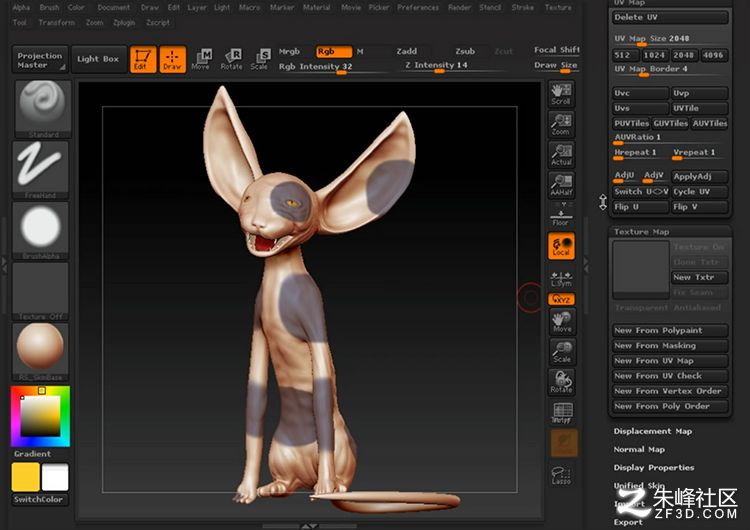Toggle Rgb paint mode
This screenshot has height=530, width=750.
coord(334,51)
